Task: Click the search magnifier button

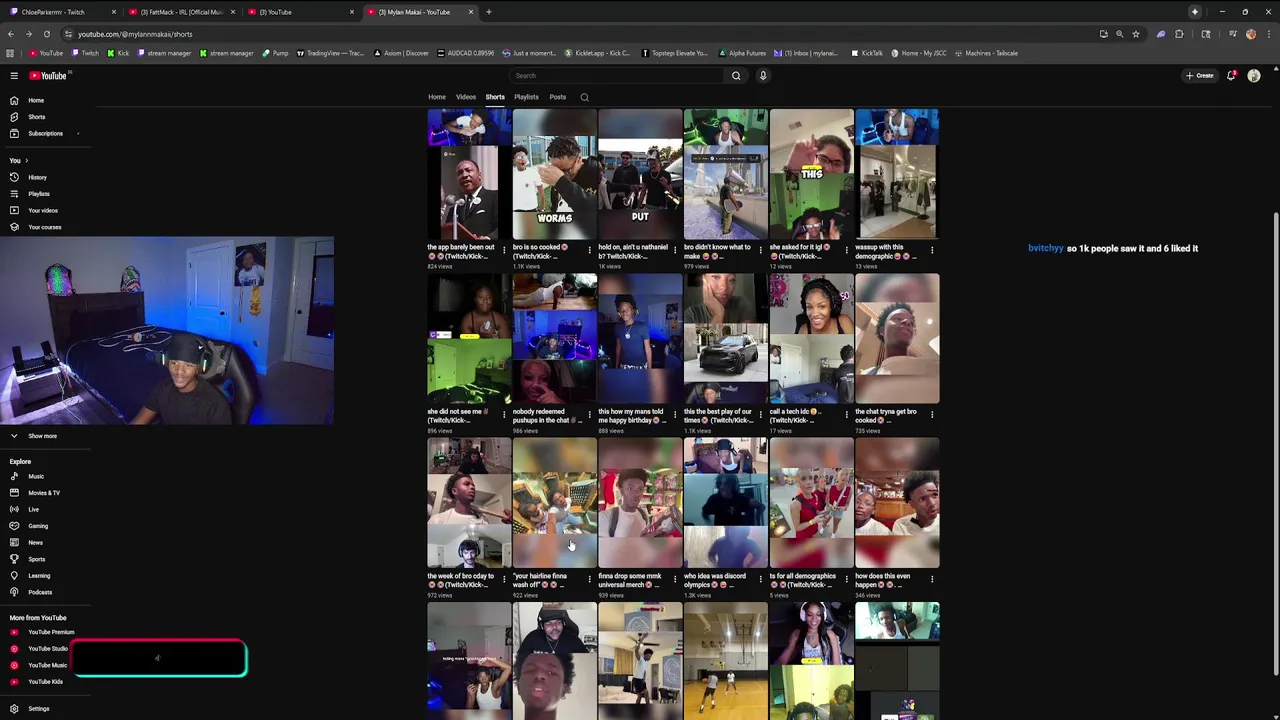Action: 736,76
